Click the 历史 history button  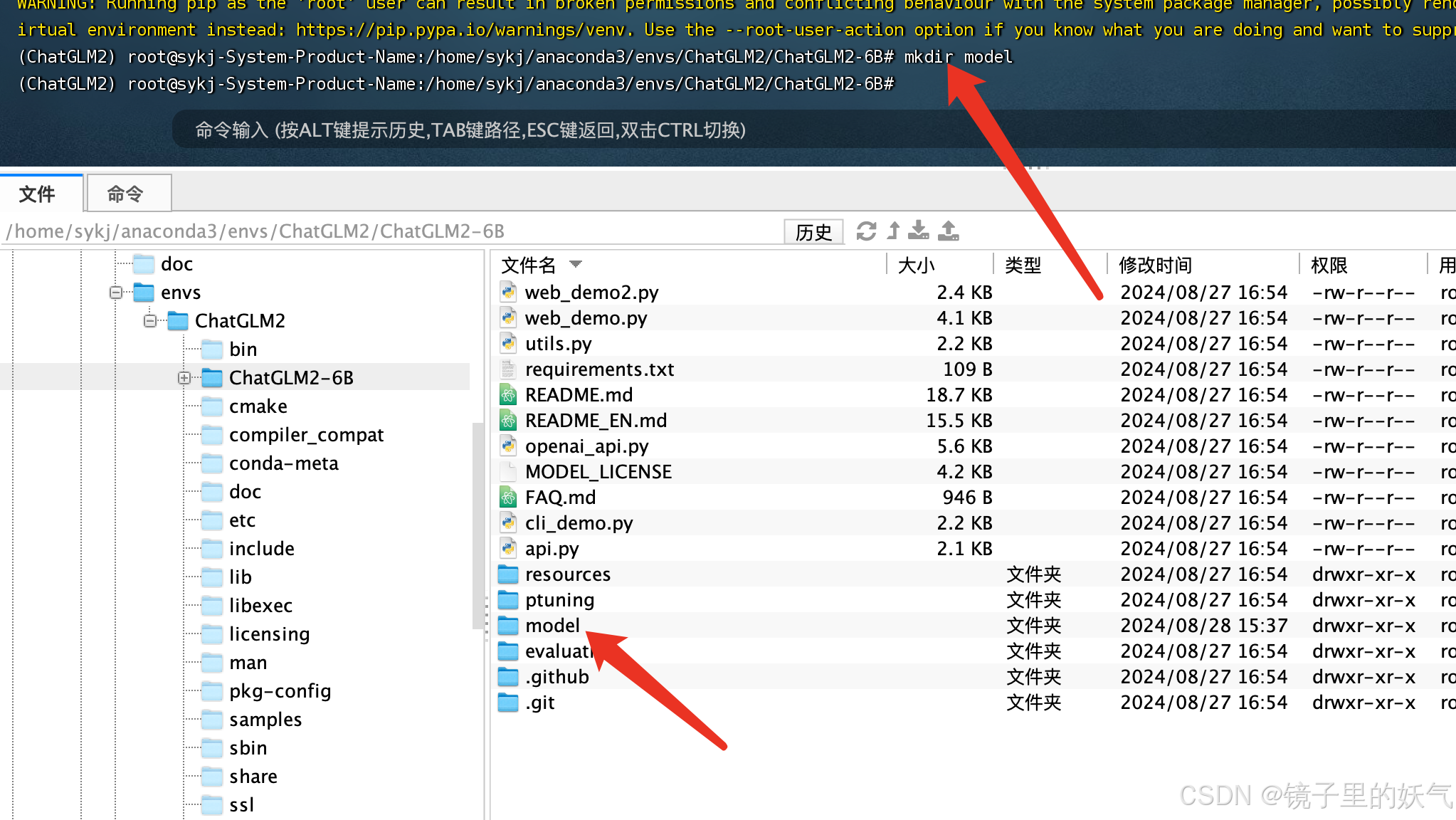[x=813, y=232]
